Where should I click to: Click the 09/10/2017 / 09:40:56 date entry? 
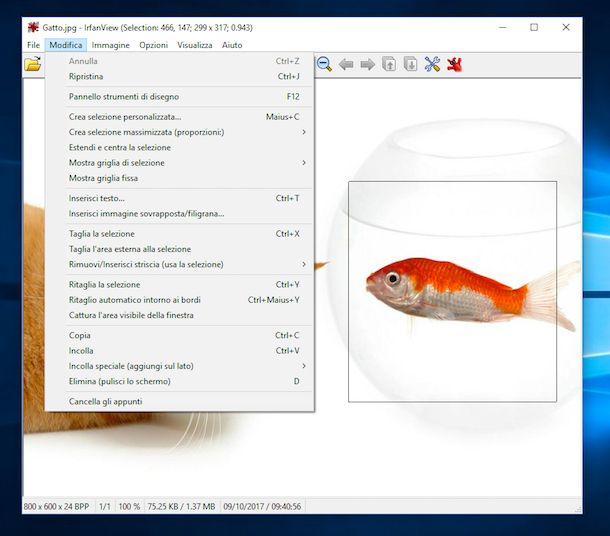(262, 506)
